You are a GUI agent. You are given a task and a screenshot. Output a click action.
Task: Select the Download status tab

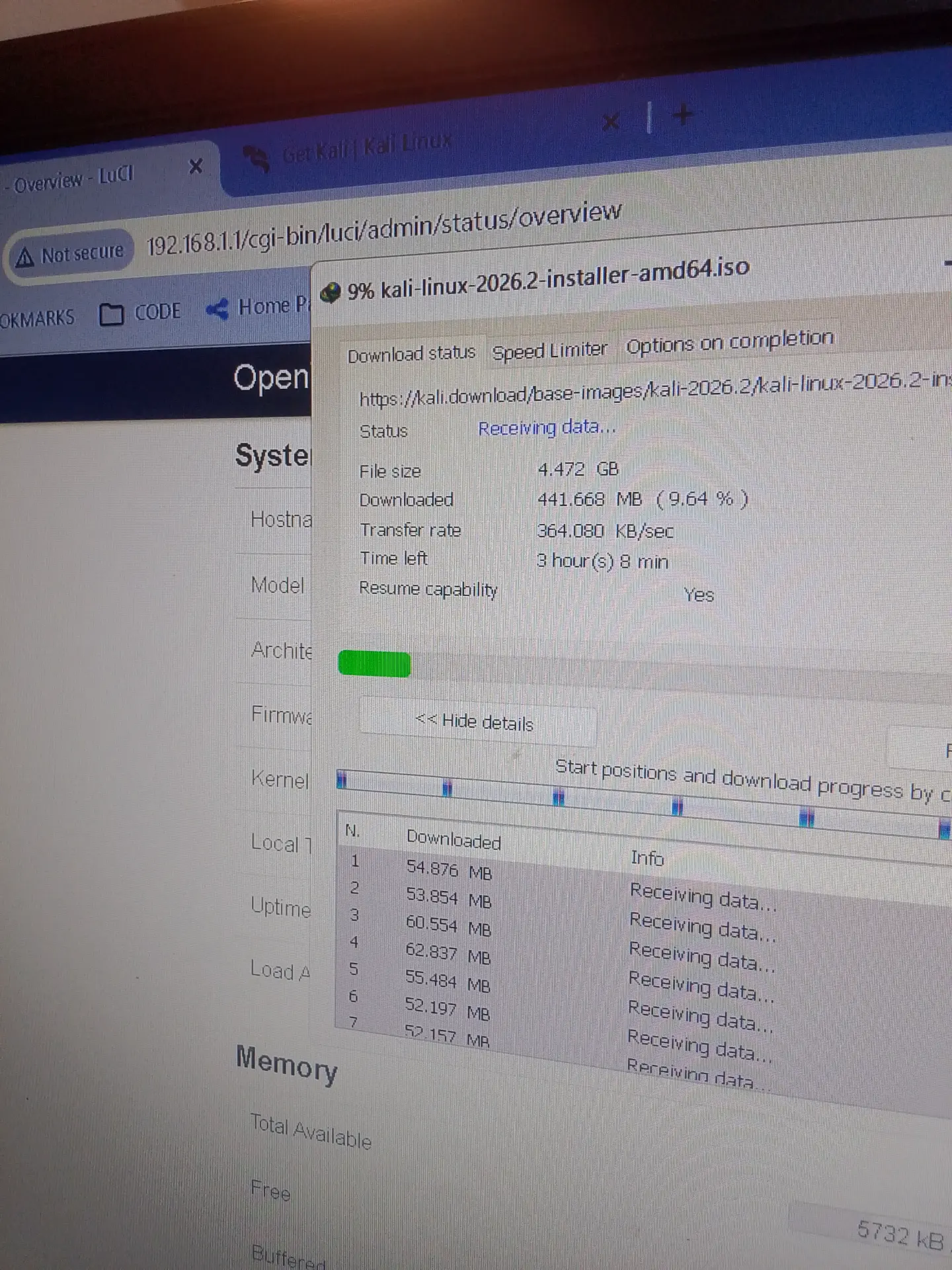411,354
